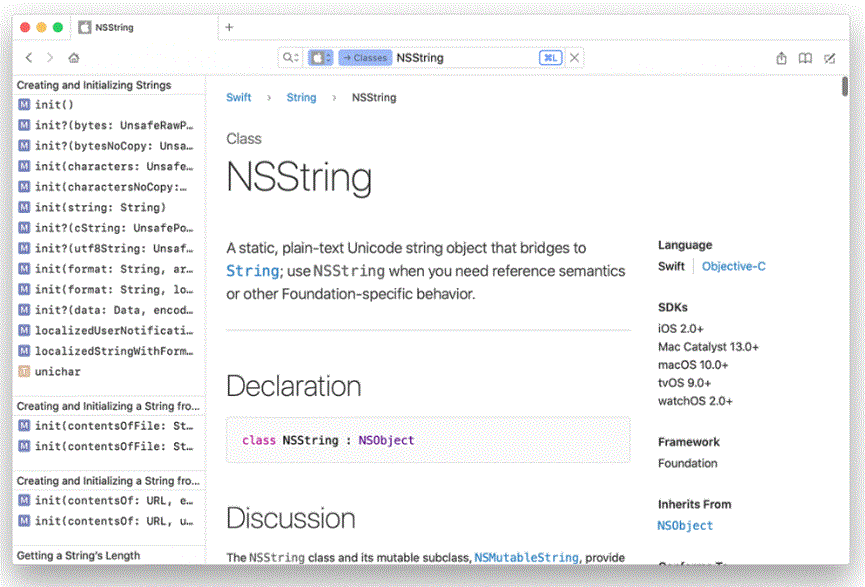The height and width of the screenshot is (587, 865).
Task: Click the method icon beside init()
Action: point(24,105)
